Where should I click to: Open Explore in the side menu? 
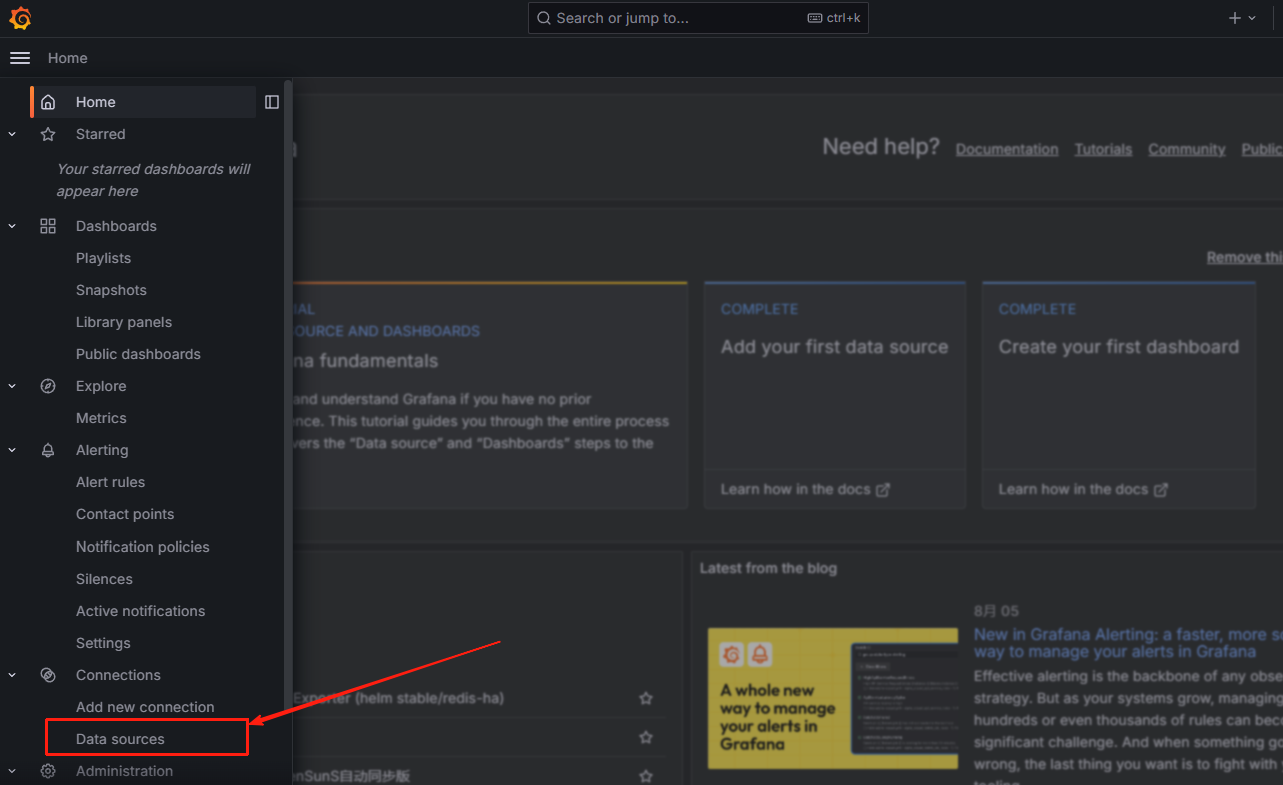[101, 386]
